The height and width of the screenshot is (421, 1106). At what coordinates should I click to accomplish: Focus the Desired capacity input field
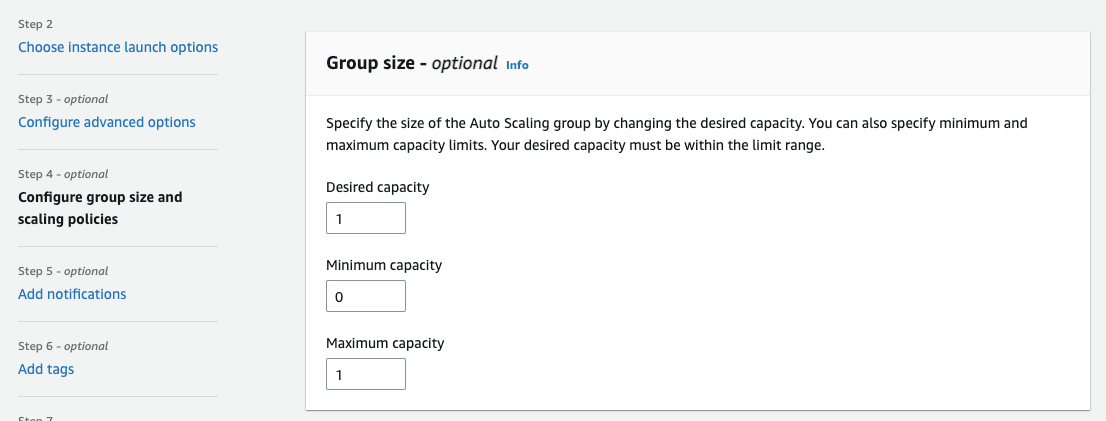click(365, 218)
